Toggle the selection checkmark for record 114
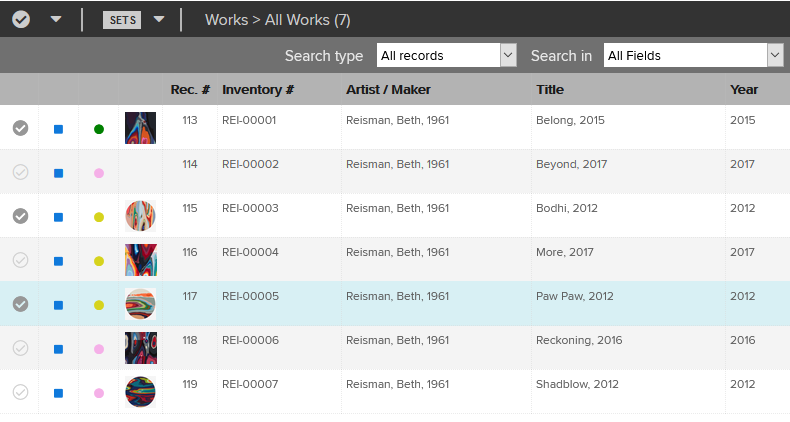Screen dimensions: 790x422 click(x=20, y=172)
